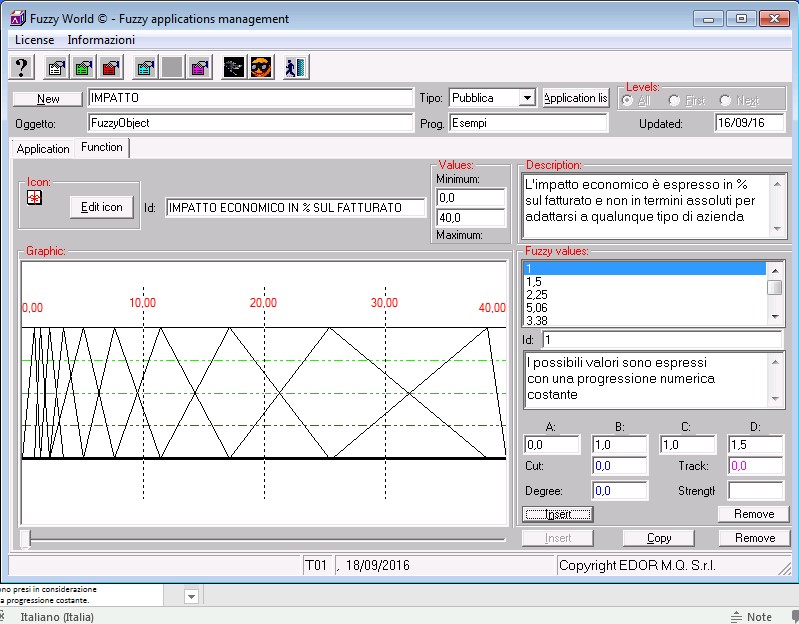Click the D parameter field
The image size is (799, 624).
tap(756, 445)
